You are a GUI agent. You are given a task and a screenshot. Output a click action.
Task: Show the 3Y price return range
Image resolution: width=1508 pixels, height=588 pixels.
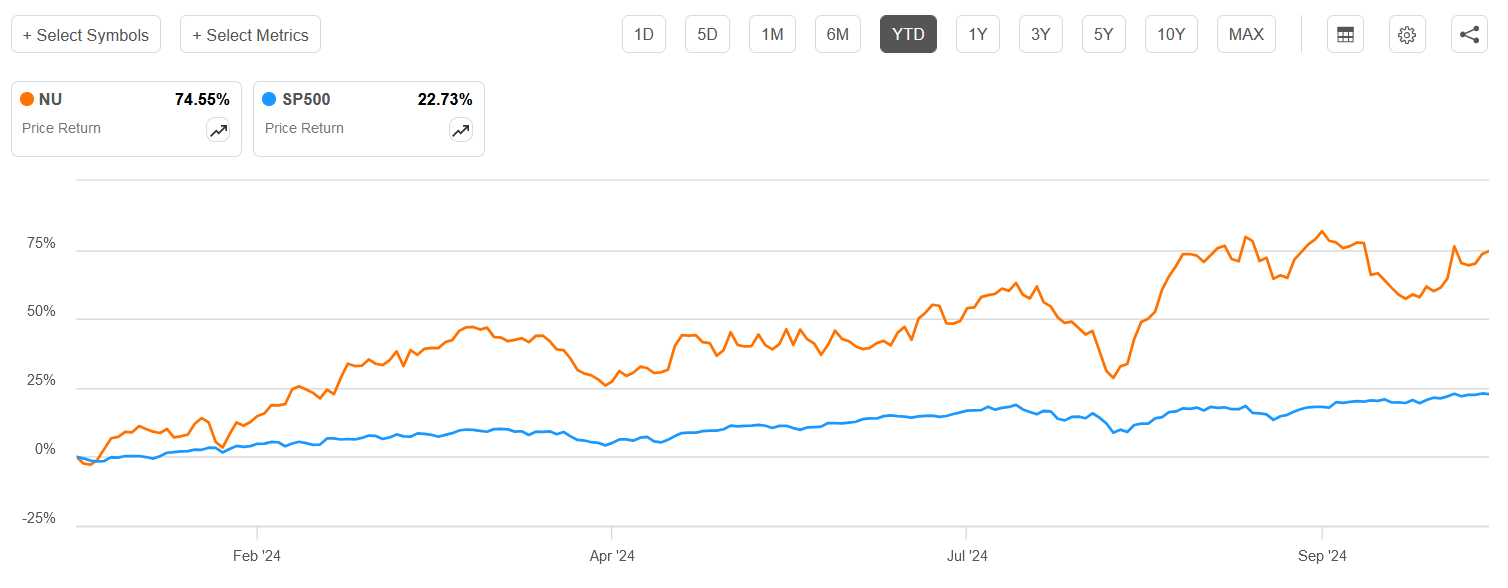[1041, 34]
